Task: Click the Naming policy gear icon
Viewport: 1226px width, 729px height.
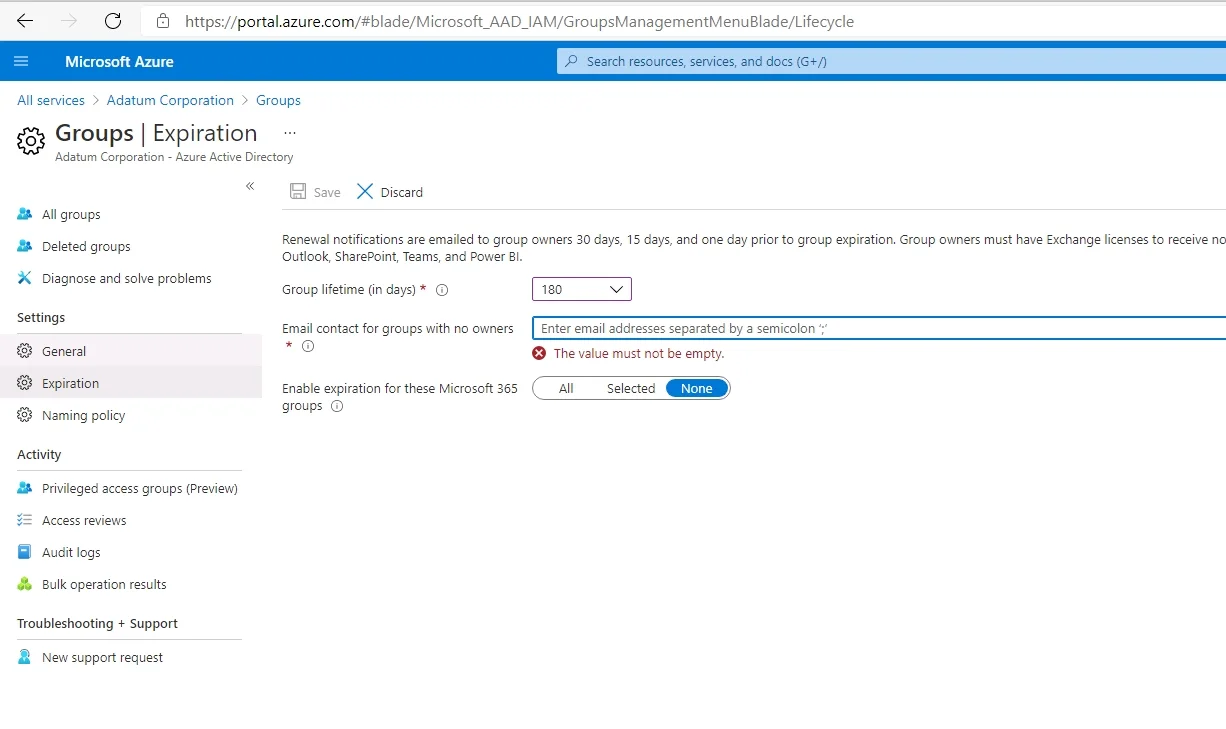Action: [25, 415]
